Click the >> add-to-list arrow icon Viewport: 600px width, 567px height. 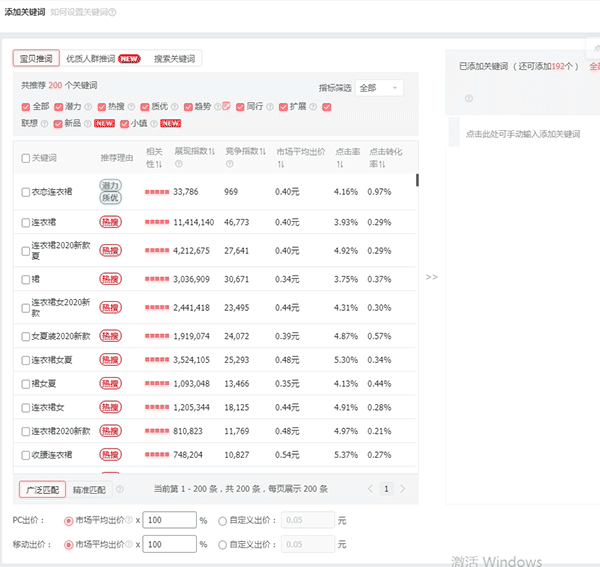[431, 277]
